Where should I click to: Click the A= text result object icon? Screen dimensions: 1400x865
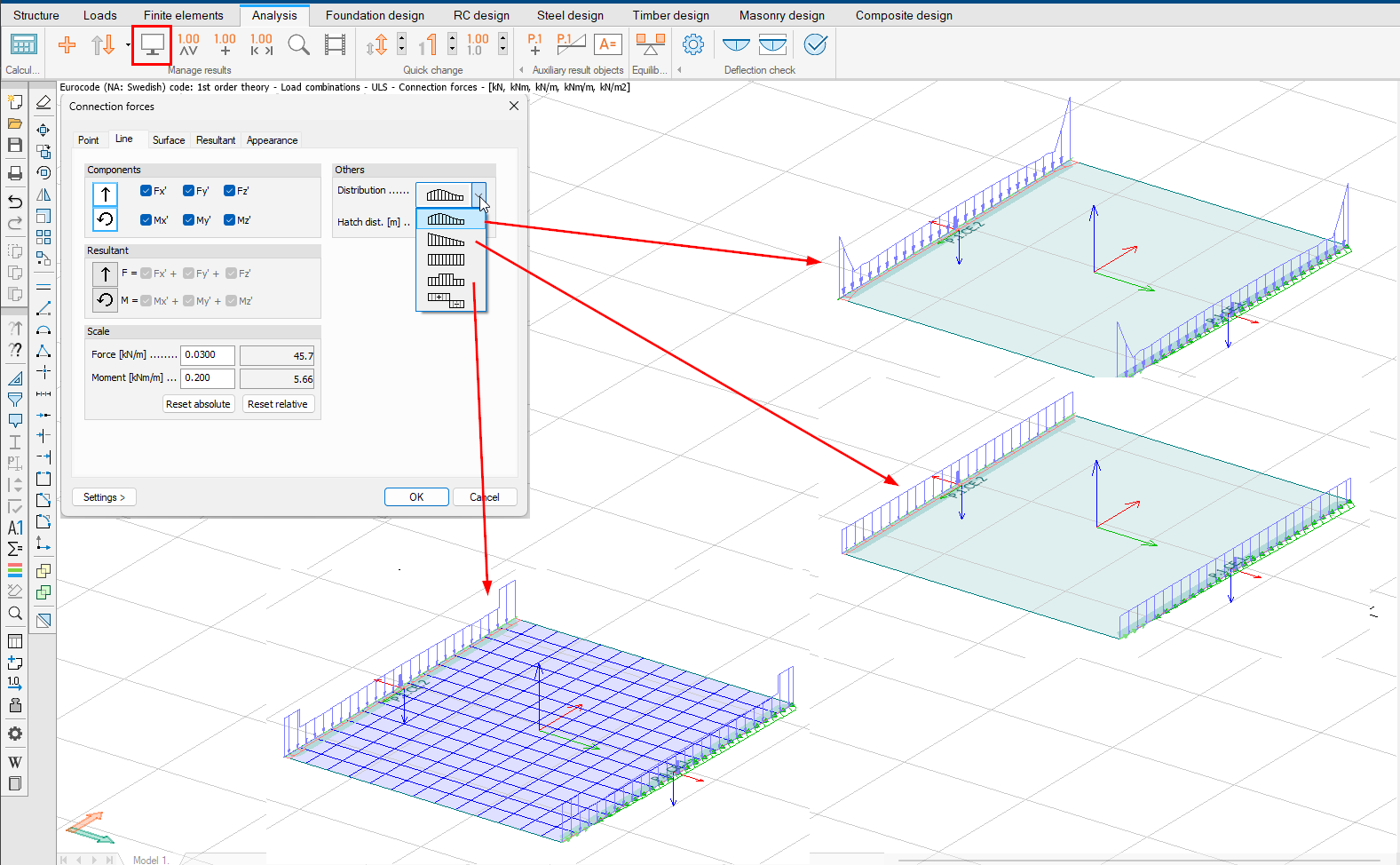pos(608,44)
